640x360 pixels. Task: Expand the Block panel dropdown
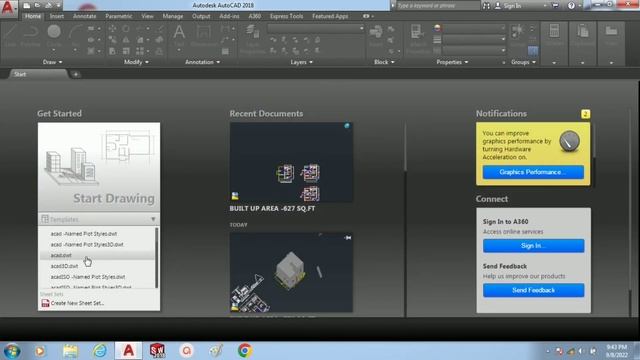384,62
